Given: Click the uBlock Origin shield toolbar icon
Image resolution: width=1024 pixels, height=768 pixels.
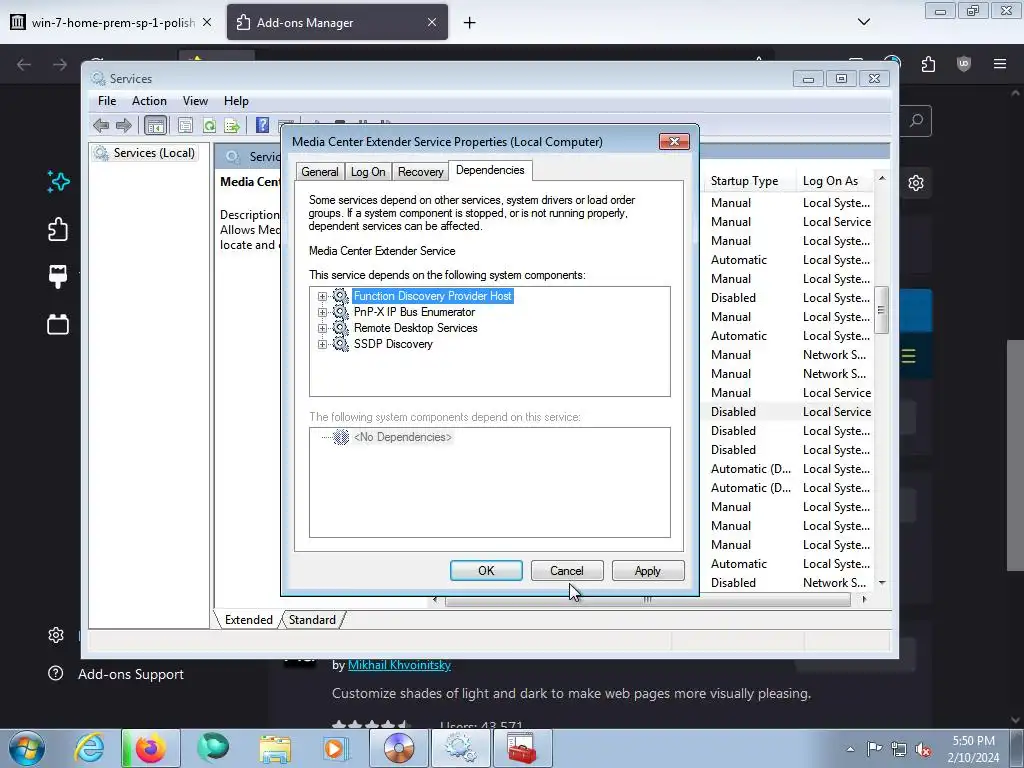Looking at the screenshot, I should (x=963, y=64).
